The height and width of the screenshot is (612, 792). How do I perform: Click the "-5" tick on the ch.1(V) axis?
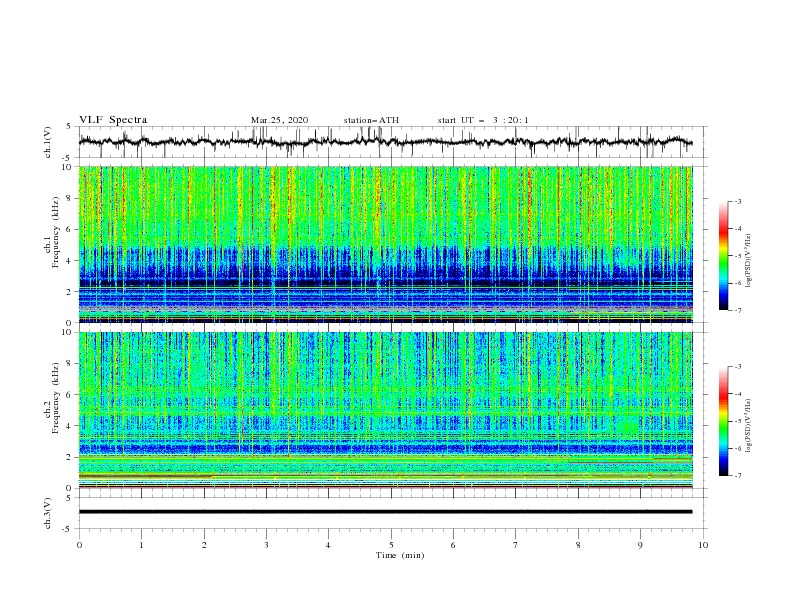pos(68,158)
